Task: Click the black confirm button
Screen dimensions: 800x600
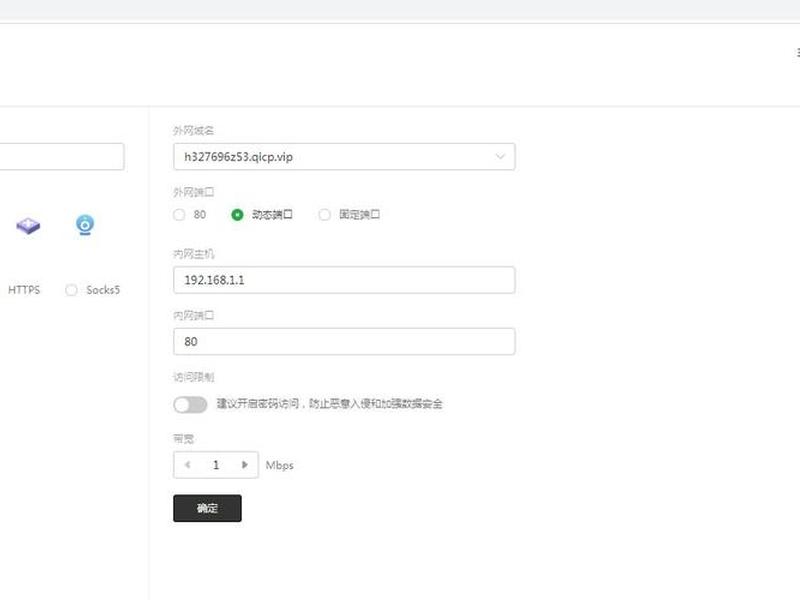Action: [x=207, y=508]
